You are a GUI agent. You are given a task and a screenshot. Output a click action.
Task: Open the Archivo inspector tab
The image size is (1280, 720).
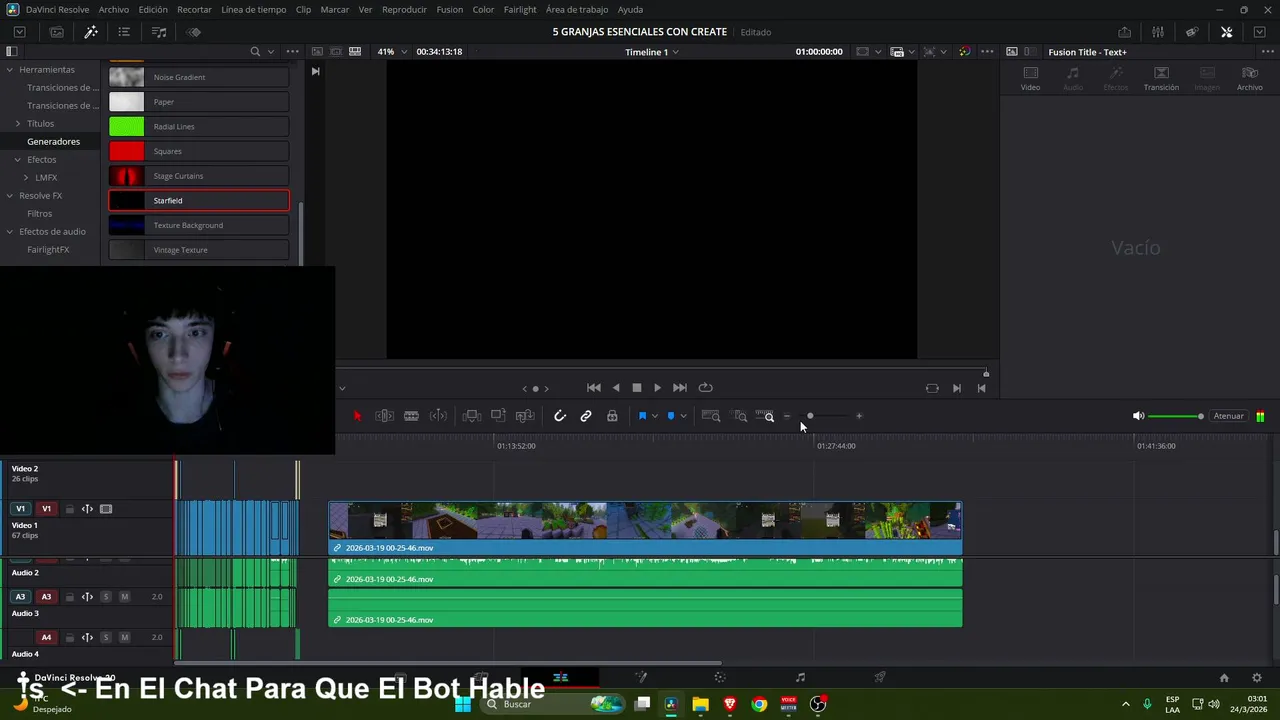tap(1249, 79)
